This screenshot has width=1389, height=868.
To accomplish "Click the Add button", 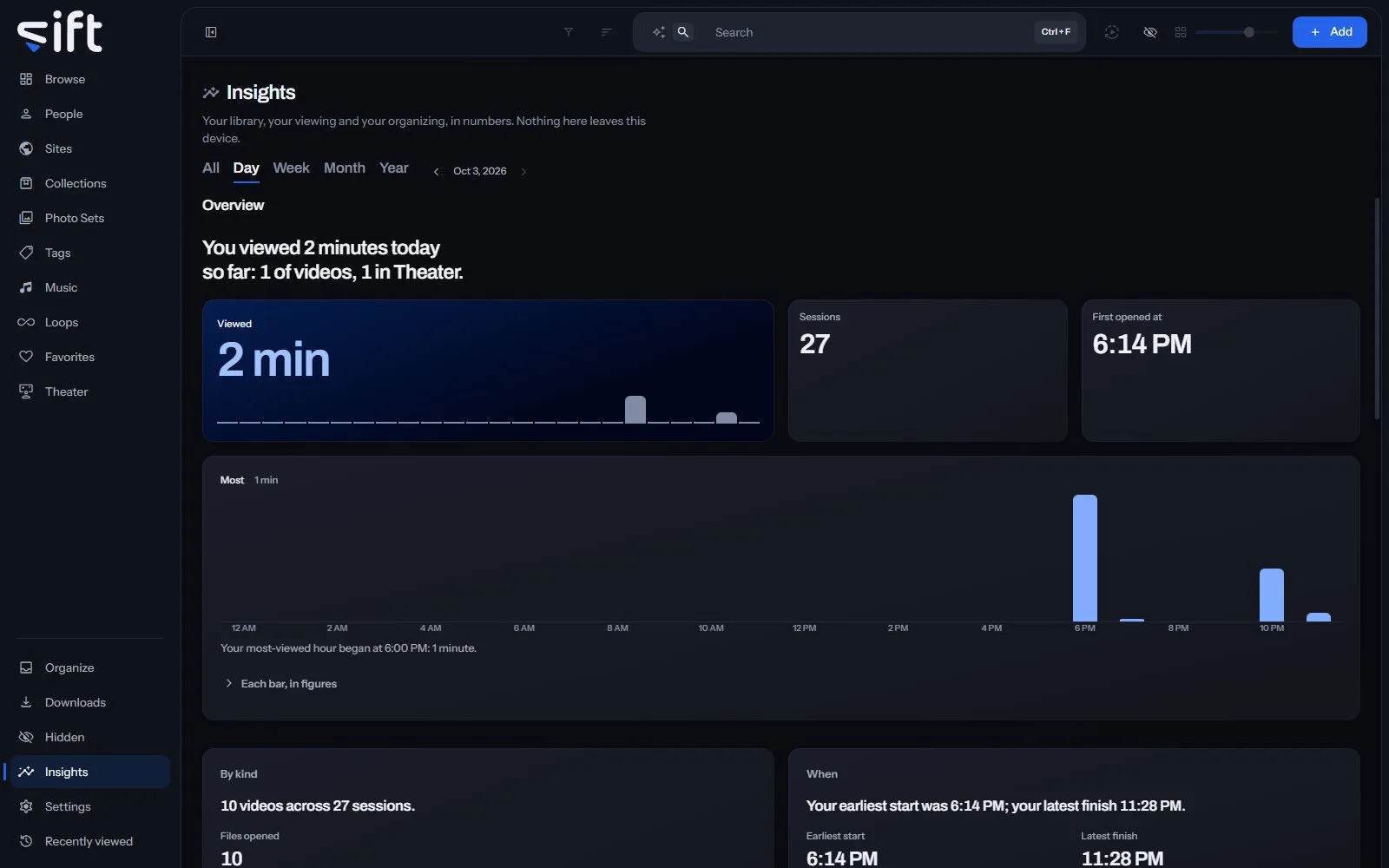I will 1330,32.
